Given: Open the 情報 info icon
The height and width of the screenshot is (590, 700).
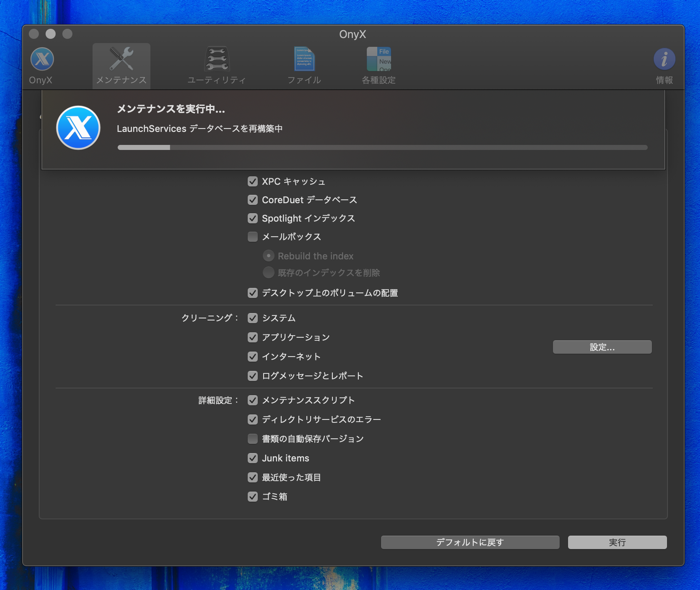Looking at the screenshot, I should pyautogui.click(x=664, y=59).
